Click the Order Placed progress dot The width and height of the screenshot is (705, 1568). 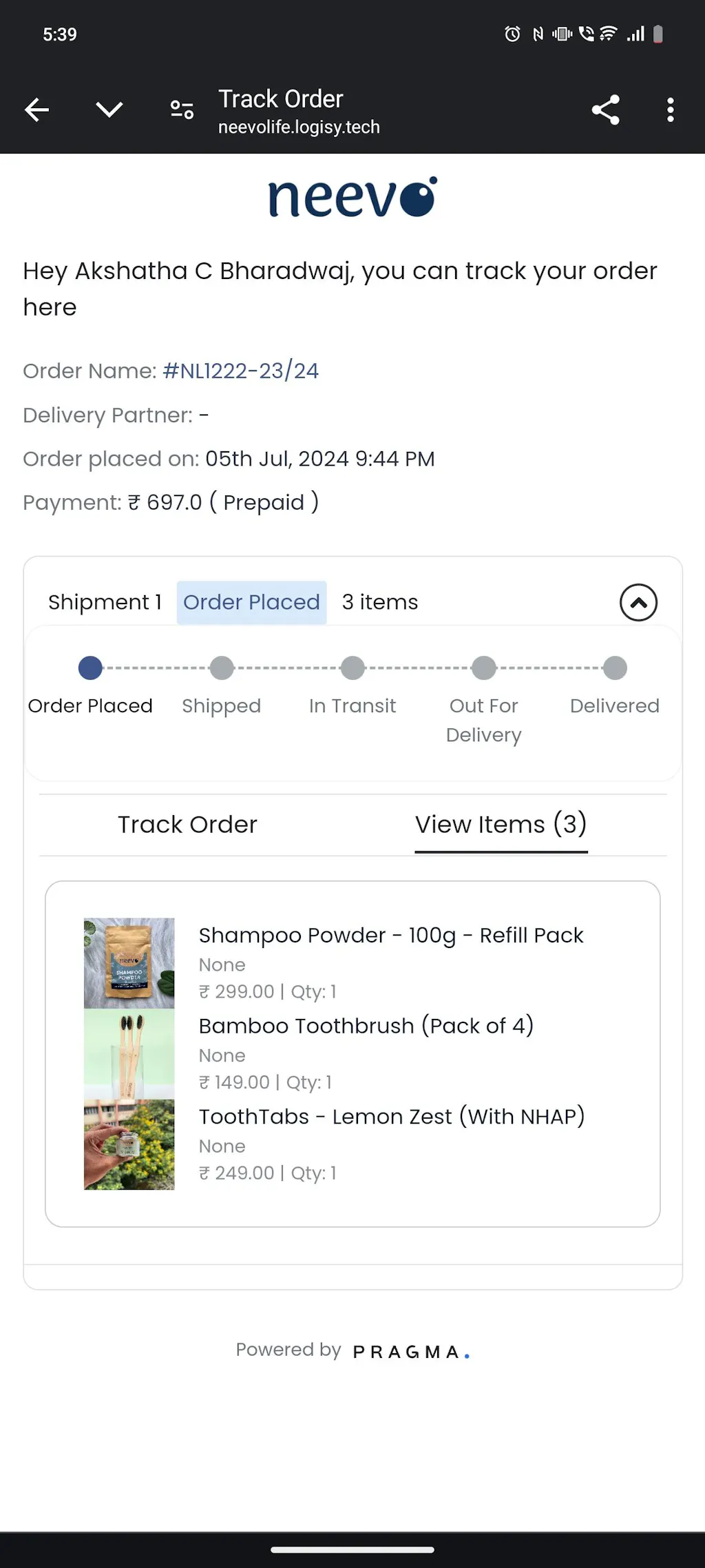(x=90, y=668)
